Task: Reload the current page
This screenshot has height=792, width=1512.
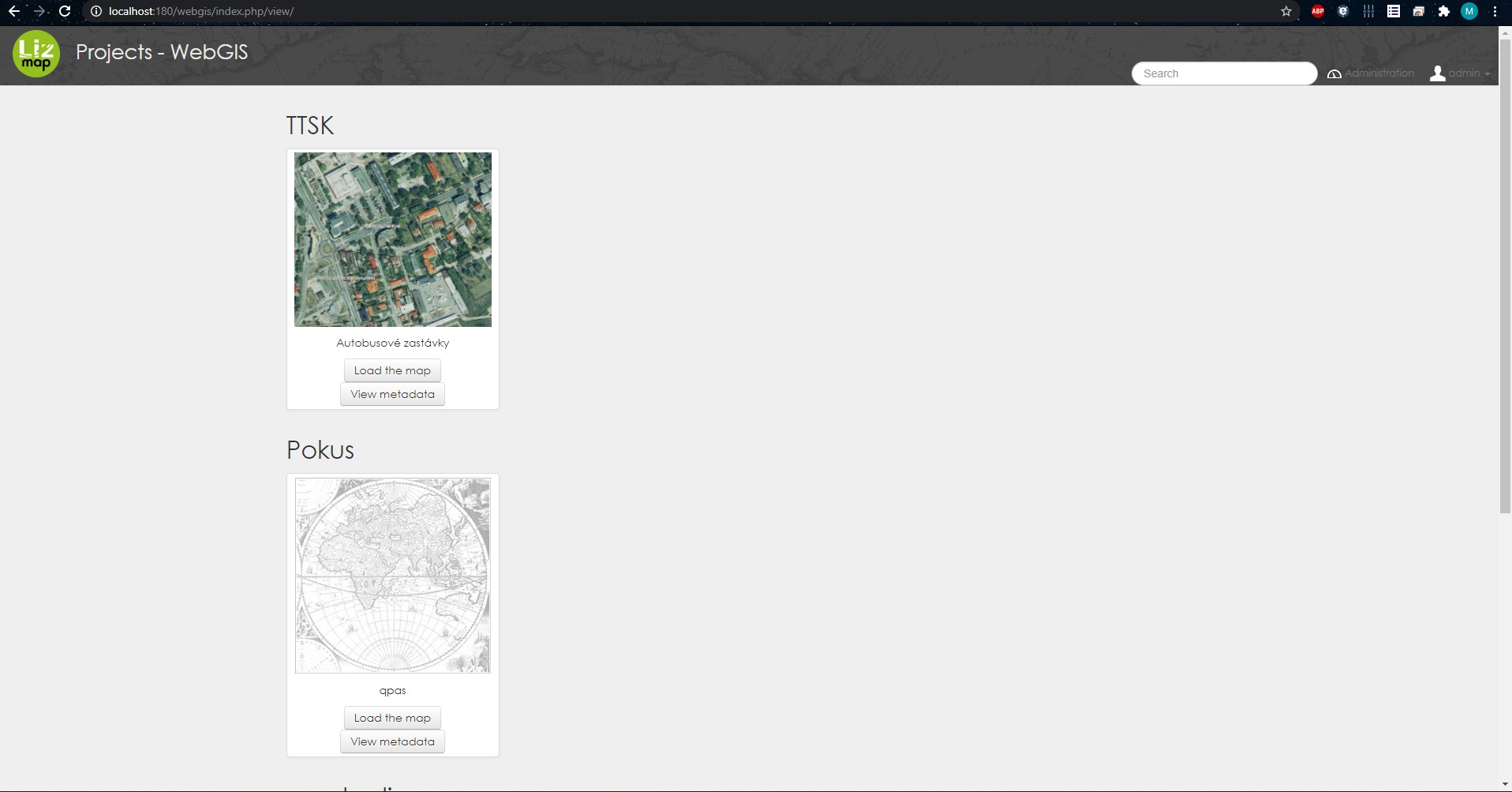Action: [x=65, y=11]
